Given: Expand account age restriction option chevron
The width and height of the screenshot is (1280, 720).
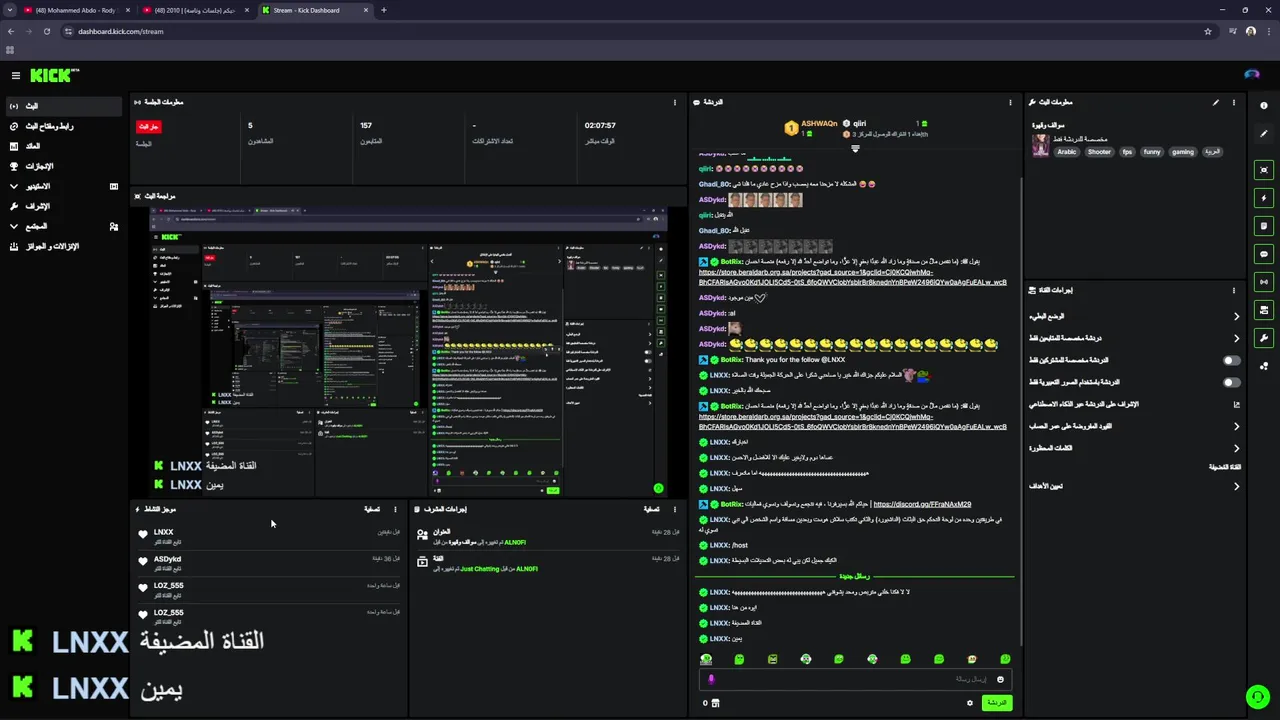Looking at the screenshot, I should coord(1237,426).
